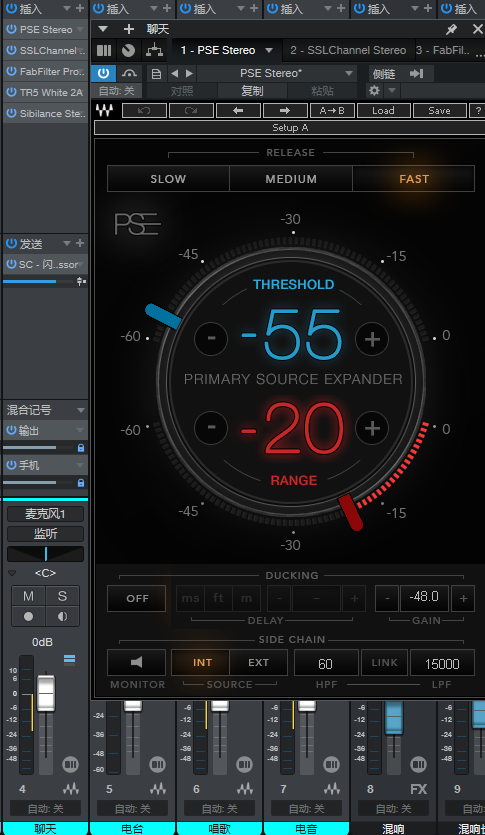Click the A→B button

click(332, 111)
